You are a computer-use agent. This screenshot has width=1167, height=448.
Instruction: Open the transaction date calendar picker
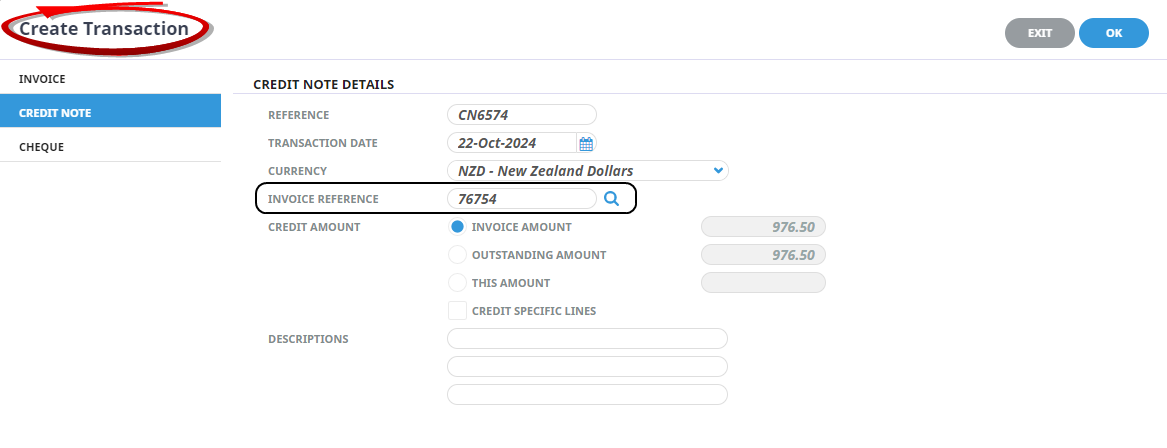(x=586, y=143)
